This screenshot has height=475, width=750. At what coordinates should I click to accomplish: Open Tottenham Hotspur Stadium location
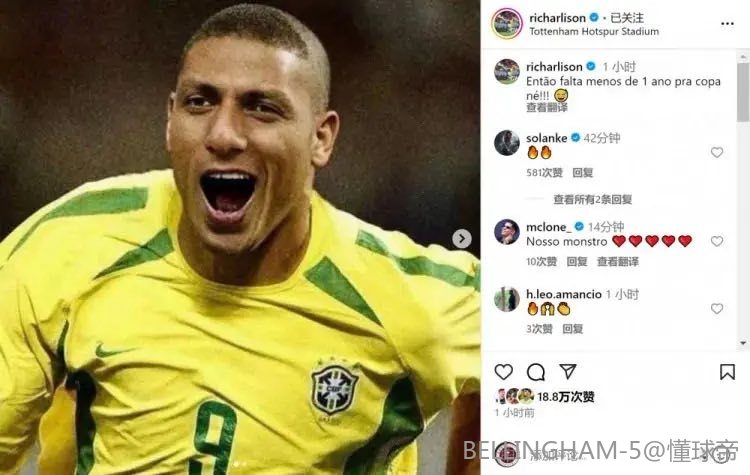click(x=594, y=32)
